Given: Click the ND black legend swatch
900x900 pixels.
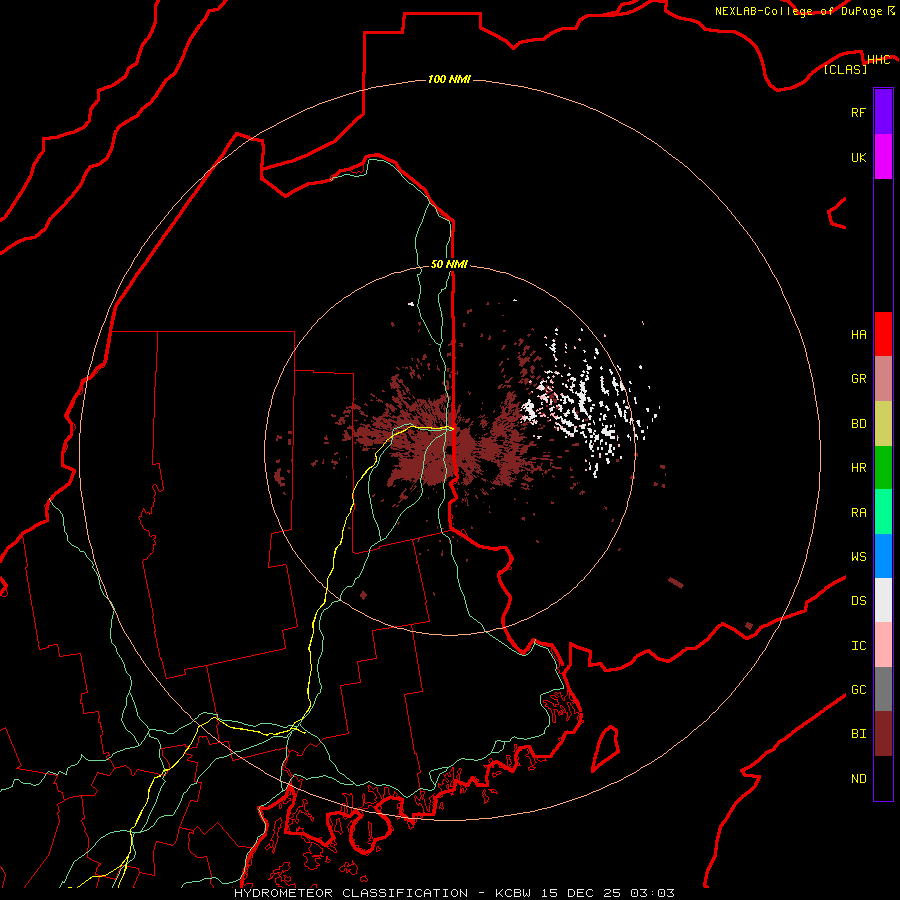Looking at the screenshot, I should pos(883,778).
